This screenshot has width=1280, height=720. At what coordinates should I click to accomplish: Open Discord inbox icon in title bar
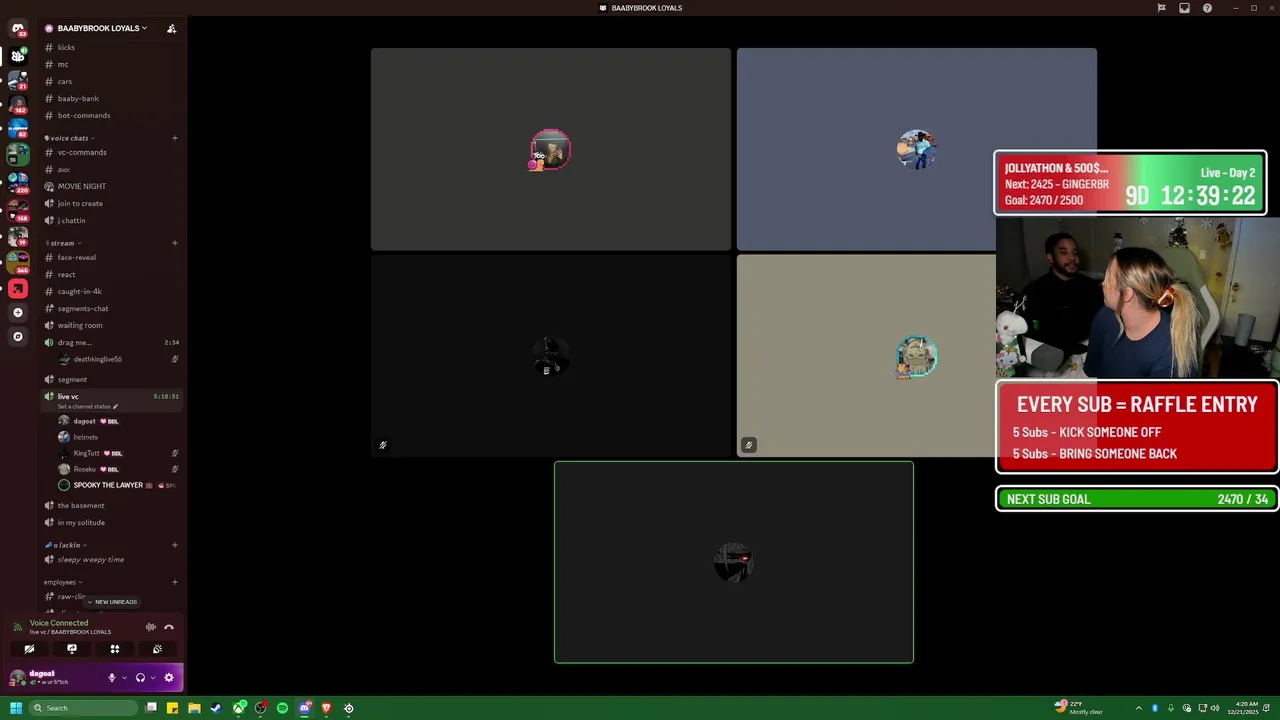tap(1184, 8)
